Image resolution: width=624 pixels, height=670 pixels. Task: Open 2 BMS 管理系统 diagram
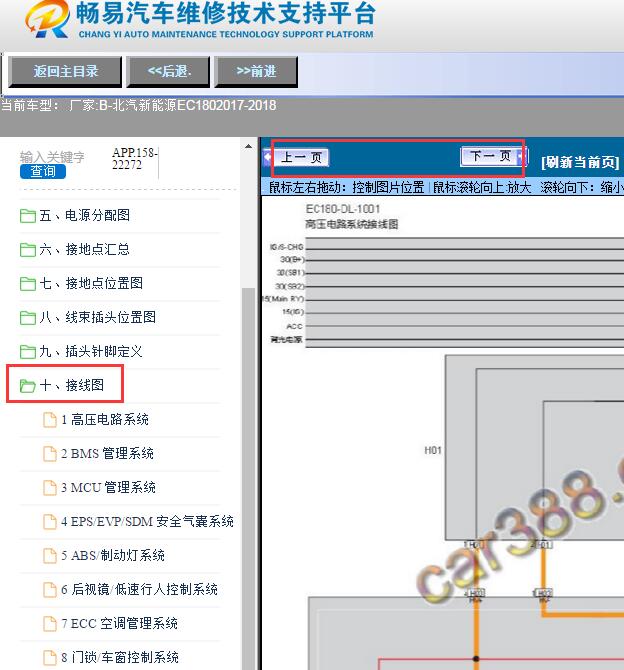point(107,453)
